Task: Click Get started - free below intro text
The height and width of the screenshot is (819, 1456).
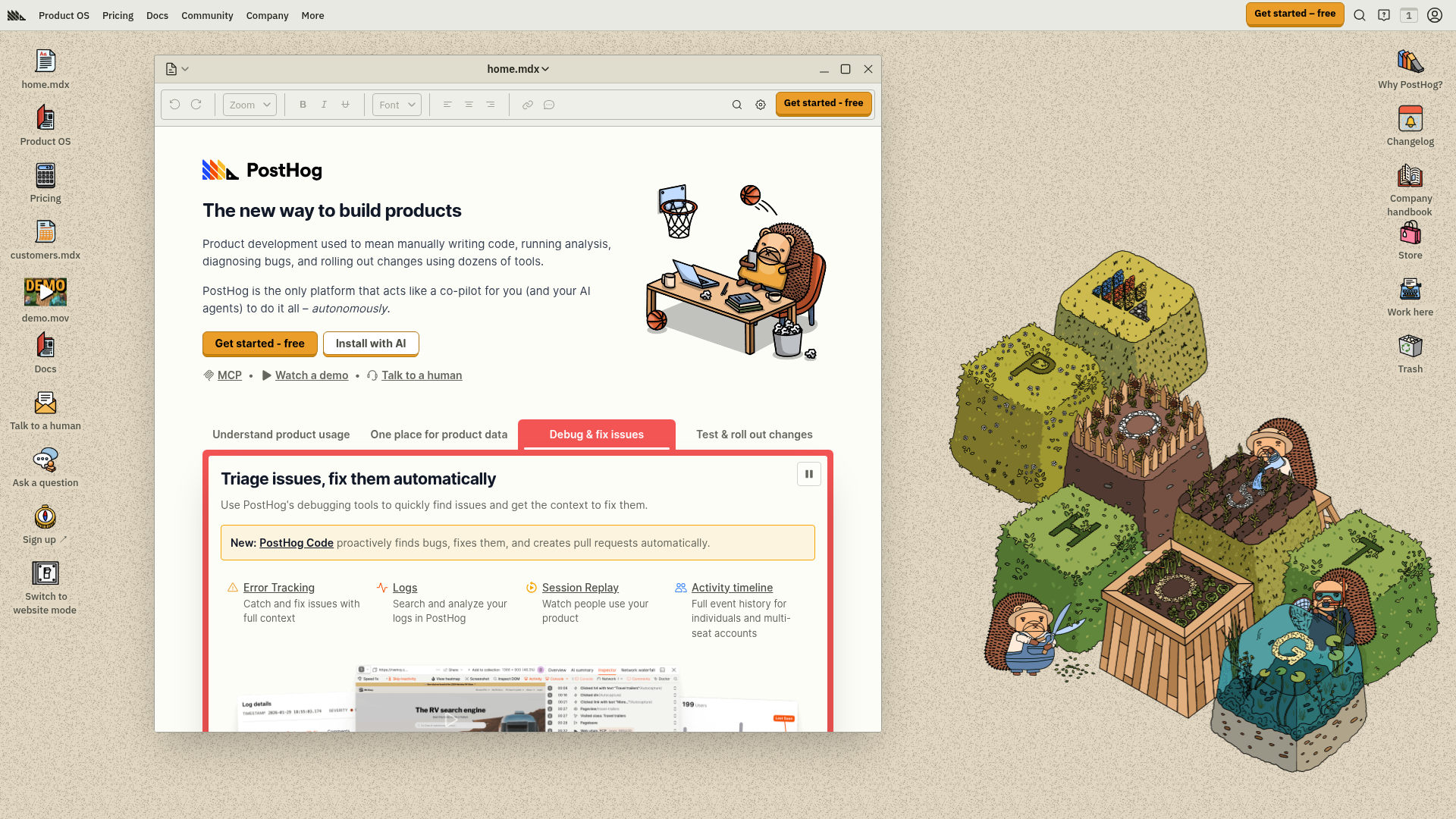Action: click(x=259, y=344)
